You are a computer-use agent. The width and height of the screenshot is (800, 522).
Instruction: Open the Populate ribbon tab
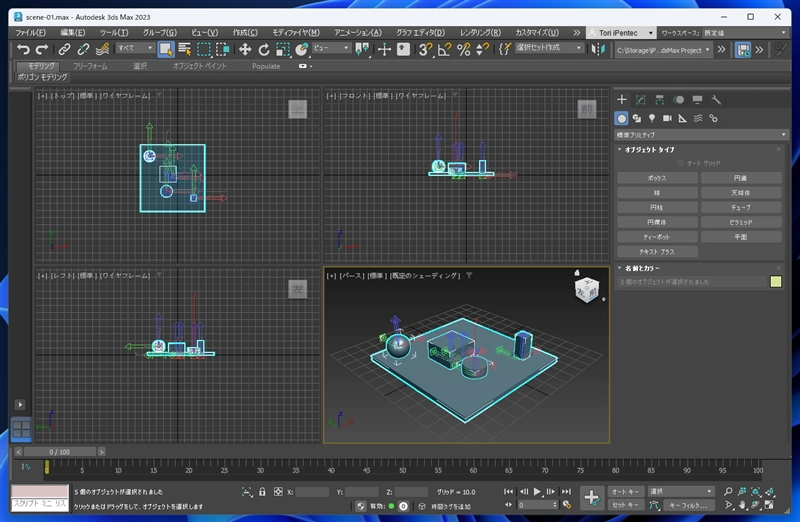coord(266,66)
